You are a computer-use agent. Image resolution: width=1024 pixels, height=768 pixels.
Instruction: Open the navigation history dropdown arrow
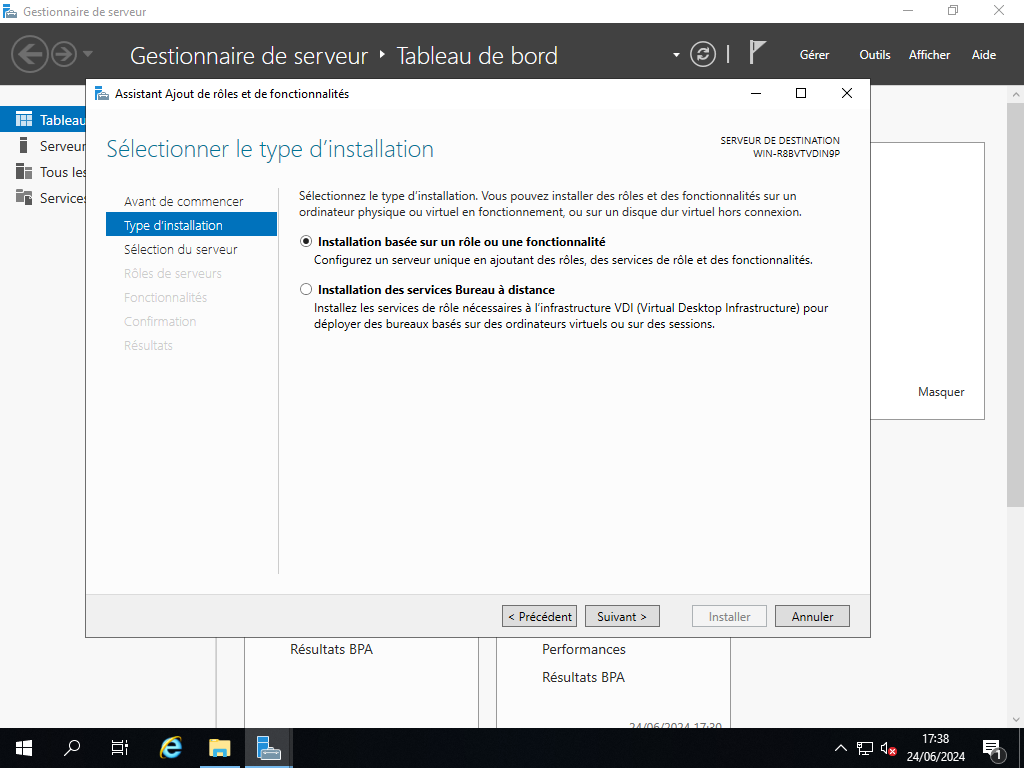click(x=88, y=54)
